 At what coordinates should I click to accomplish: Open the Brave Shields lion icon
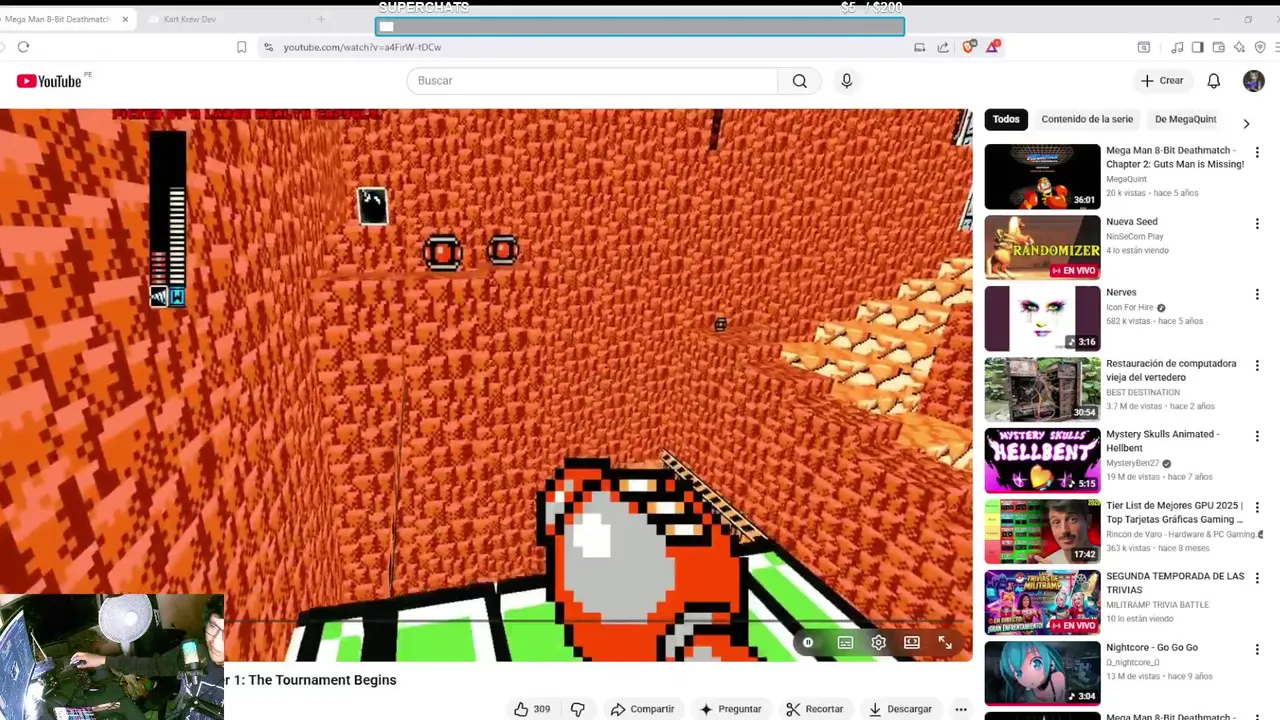point(968,47)
